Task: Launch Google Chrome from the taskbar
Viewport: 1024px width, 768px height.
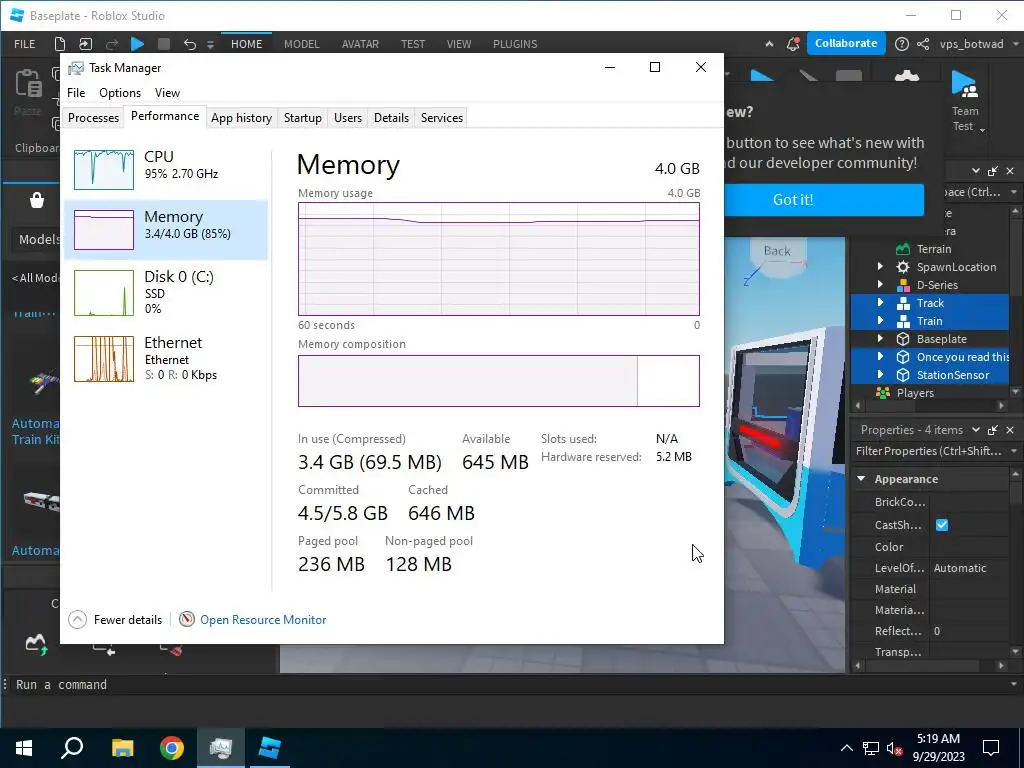Action: pos(172,748)
